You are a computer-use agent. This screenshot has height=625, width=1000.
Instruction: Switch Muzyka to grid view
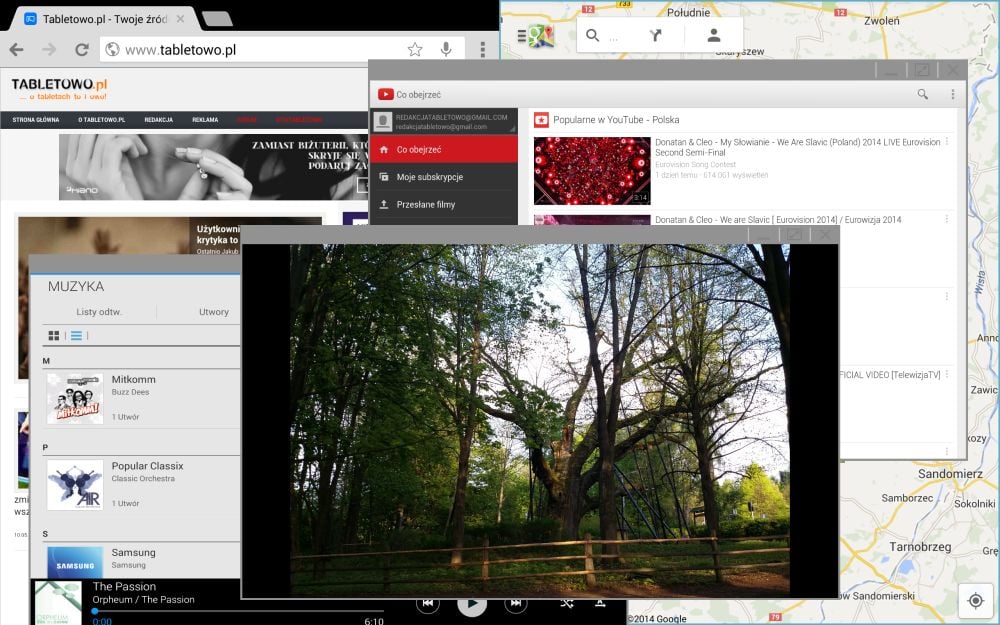click(54, 335)
